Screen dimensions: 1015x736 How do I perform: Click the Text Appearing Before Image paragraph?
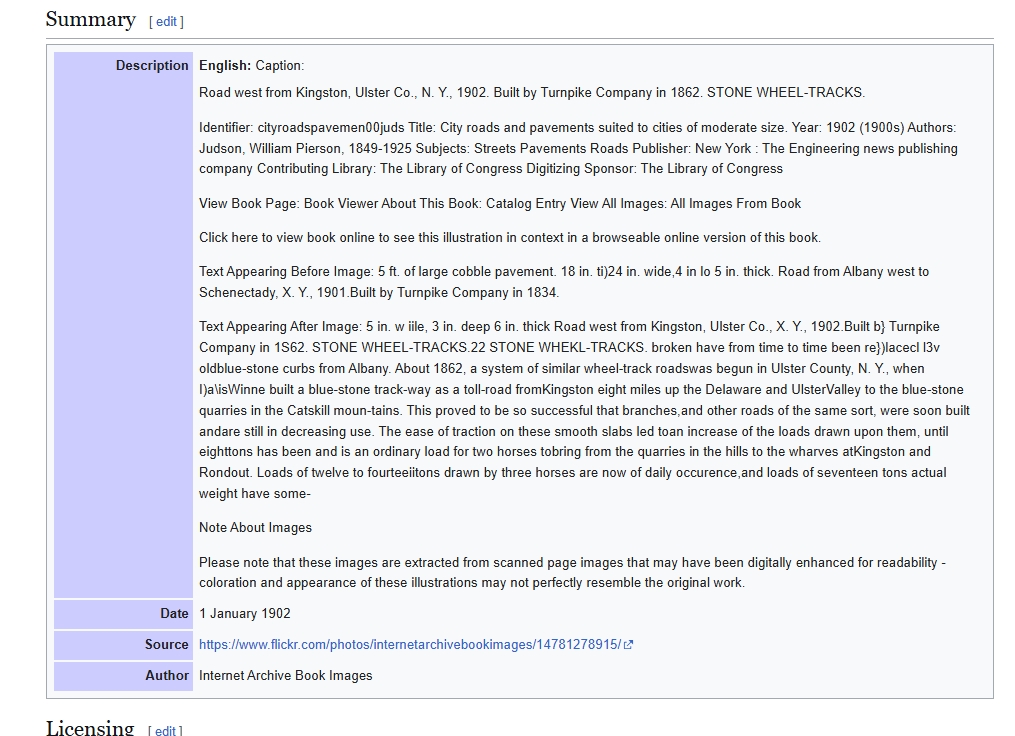click(563, 282)
